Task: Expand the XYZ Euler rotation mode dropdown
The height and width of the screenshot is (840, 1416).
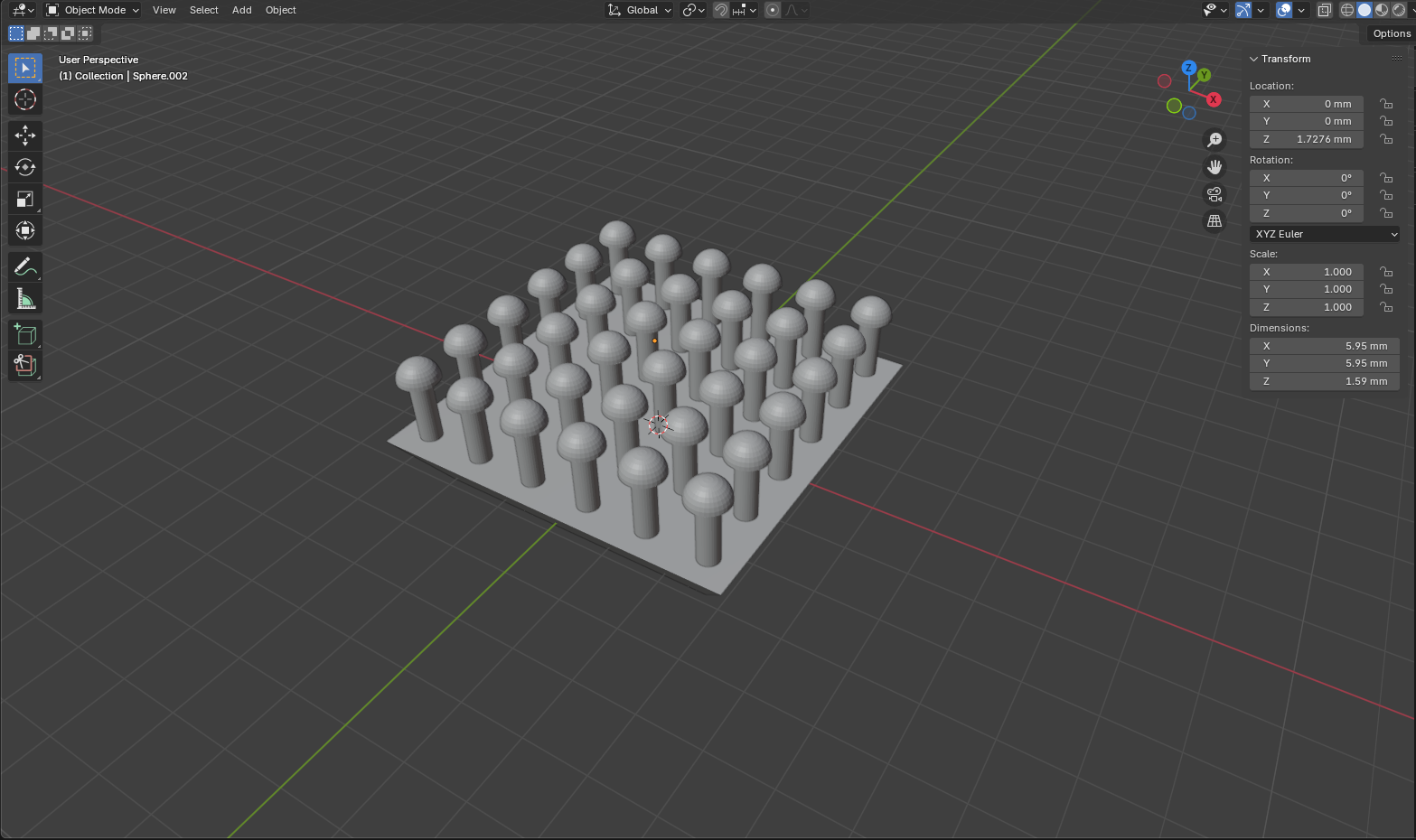Action: 1325,234
